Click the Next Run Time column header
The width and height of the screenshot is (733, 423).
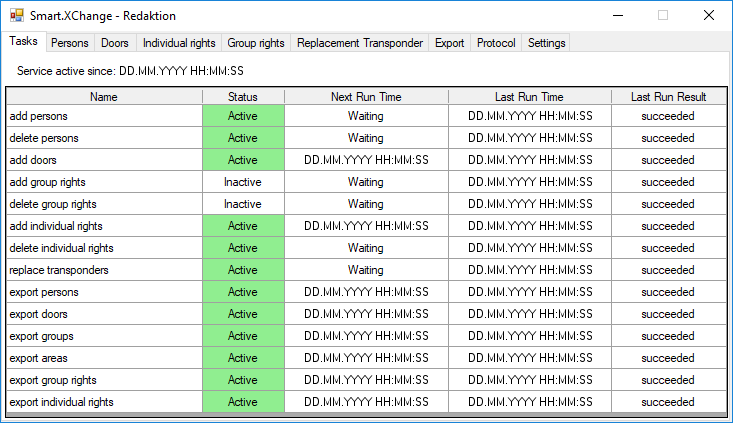pos(366,97)
